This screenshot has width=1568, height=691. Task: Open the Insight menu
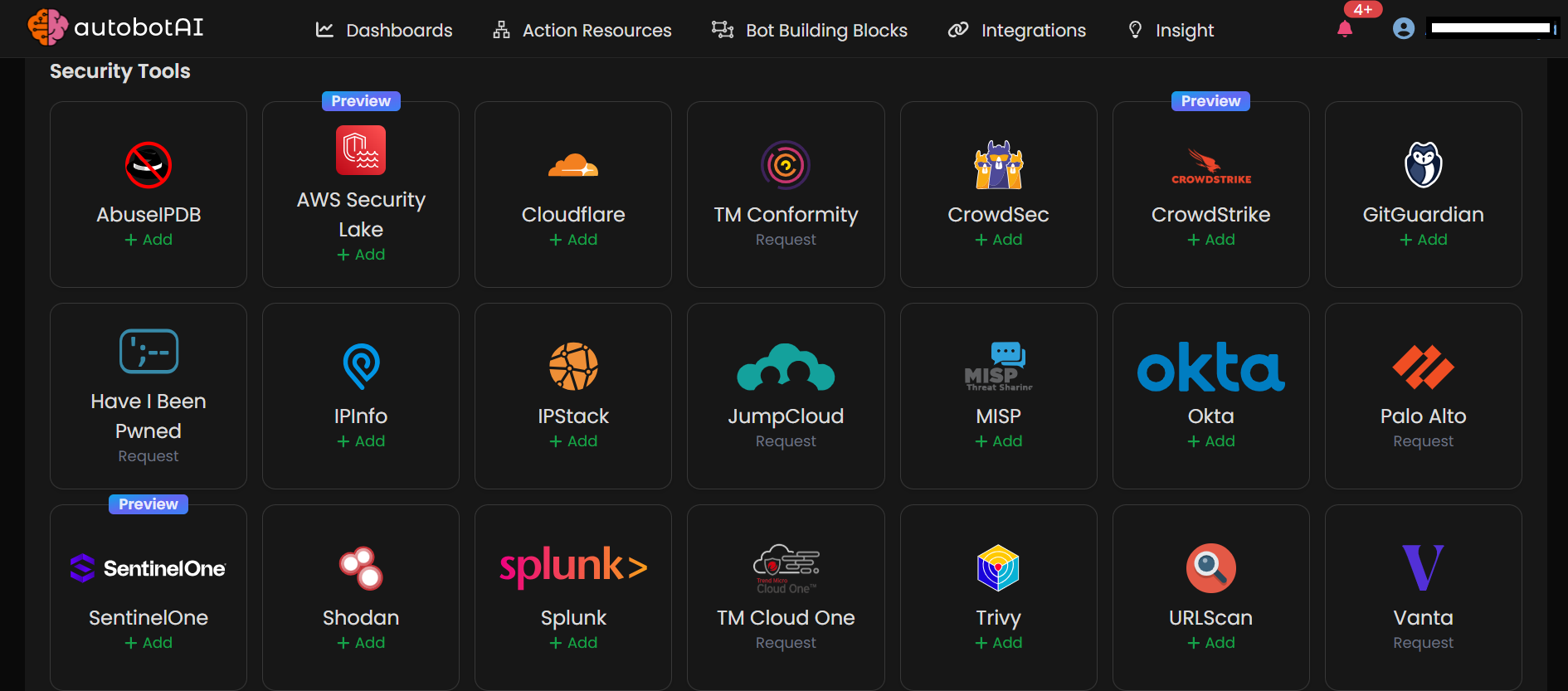1171,30
